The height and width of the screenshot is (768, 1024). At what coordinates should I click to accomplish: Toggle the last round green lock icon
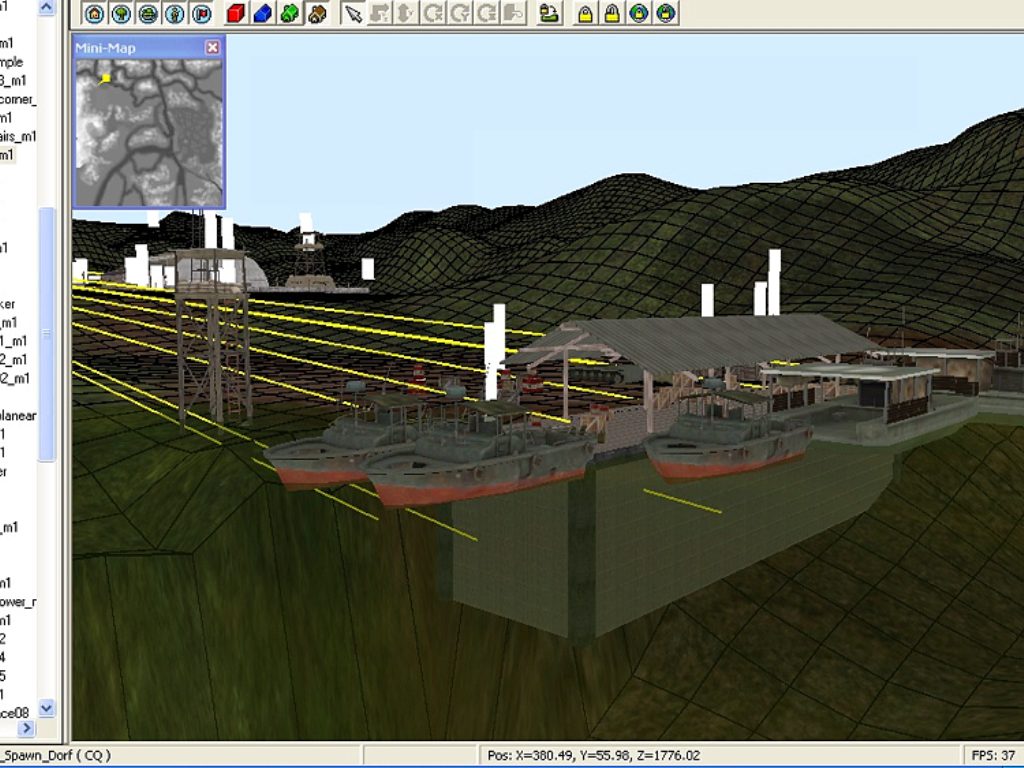click(665, 13)
